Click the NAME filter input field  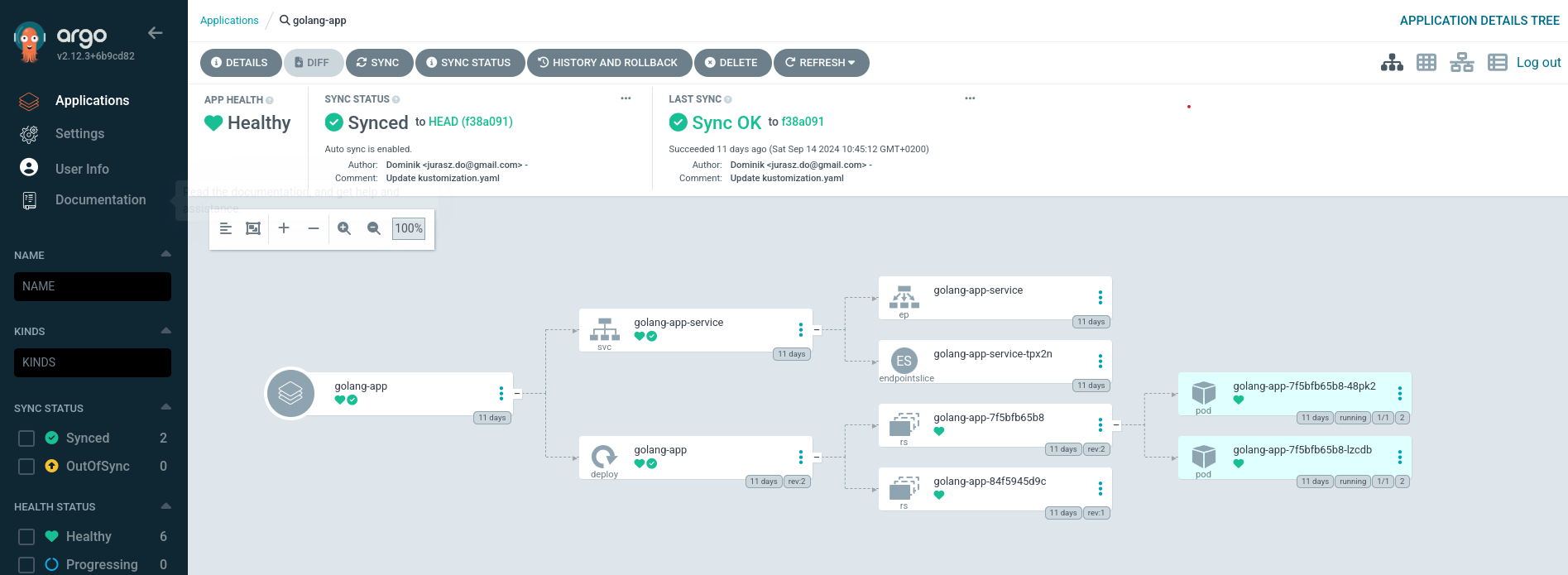(x=93, y=286)
